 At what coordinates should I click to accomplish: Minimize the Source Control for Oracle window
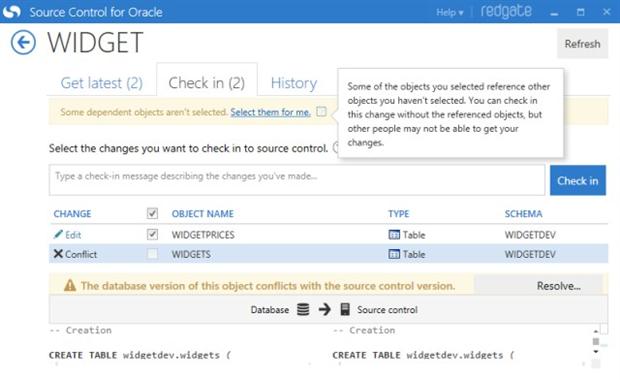(x=554, y=13)
